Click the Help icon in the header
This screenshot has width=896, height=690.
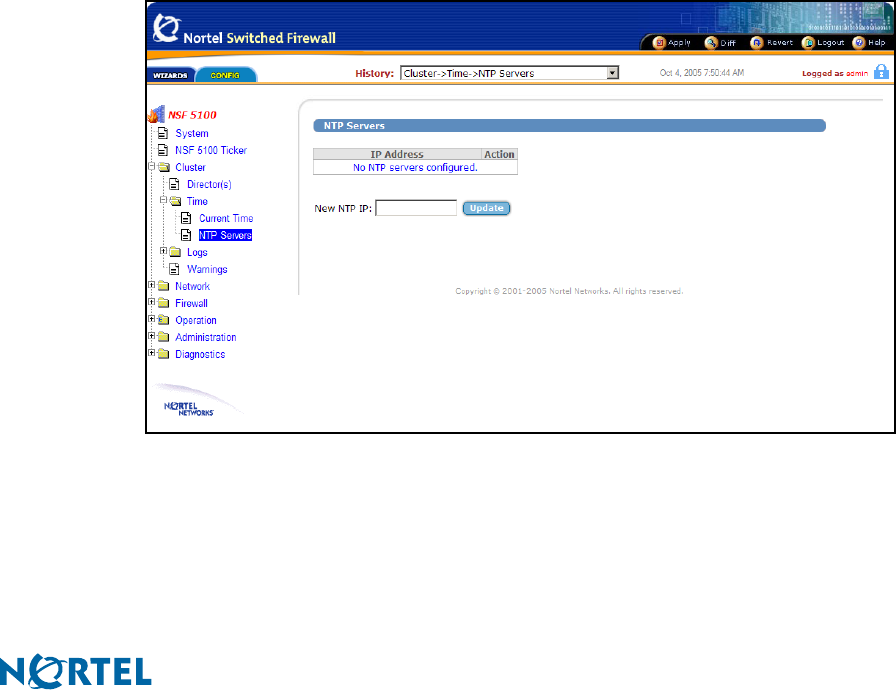coord(858,43)
